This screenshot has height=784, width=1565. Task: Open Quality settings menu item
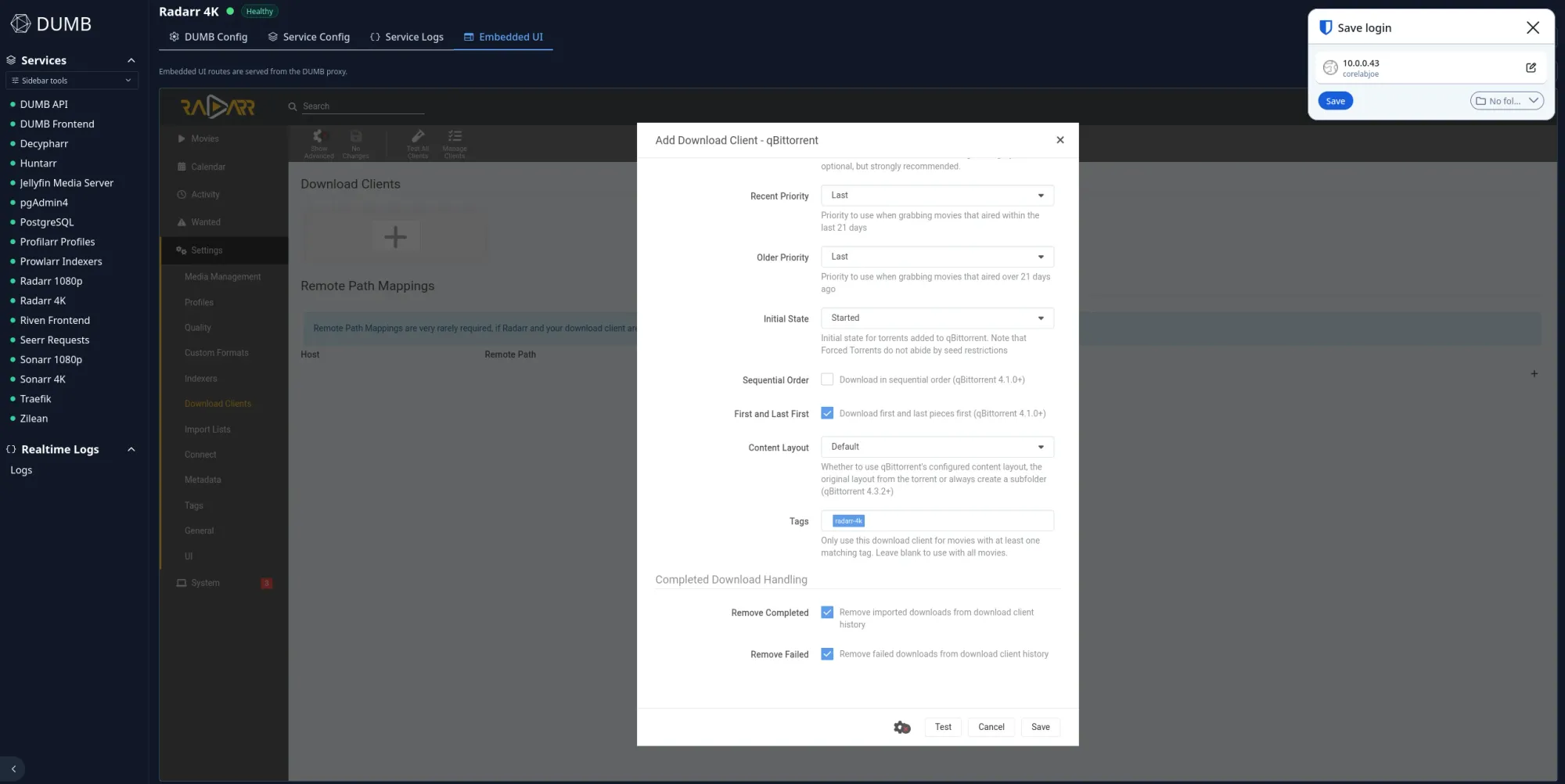pyautogui.click(x=198, y=328)
